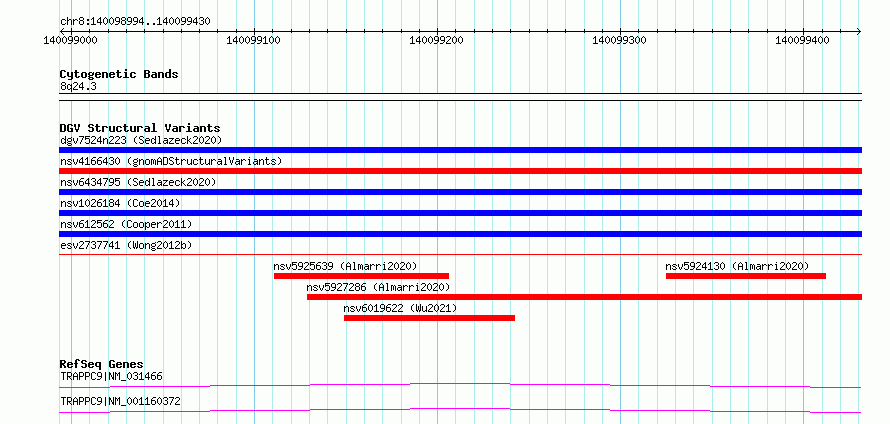Screen dimensions: 890x424
Task: Select the red nsv6019622 Wu2021 bar
Action: [x=429, y=318]
